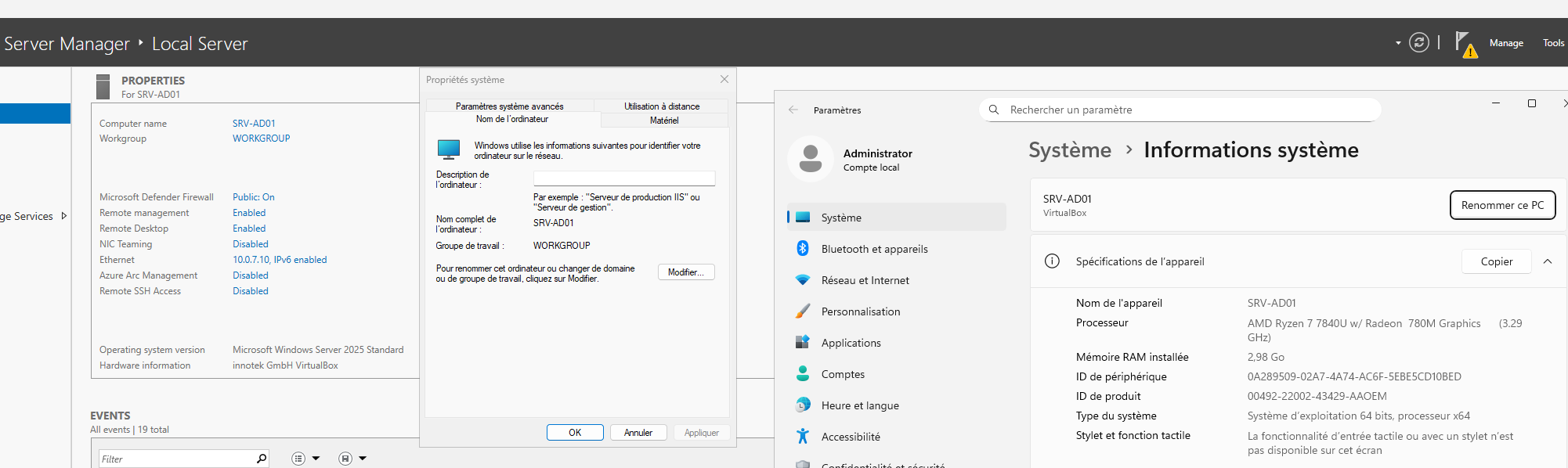Click the magnifier icon in Events filter
Viewport: 1568px width, 468px height.
(262, 459)
